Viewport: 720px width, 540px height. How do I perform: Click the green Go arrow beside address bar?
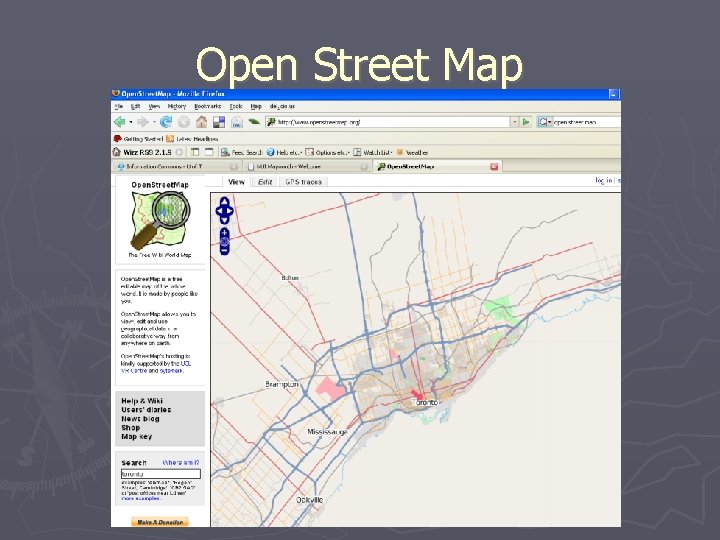(526, 122)
